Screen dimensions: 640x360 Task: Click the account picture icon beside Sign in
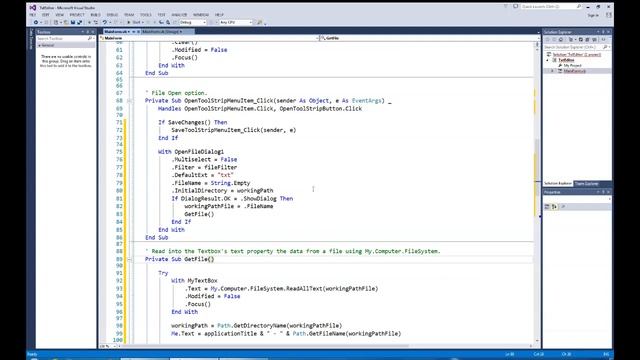point(609,15)
